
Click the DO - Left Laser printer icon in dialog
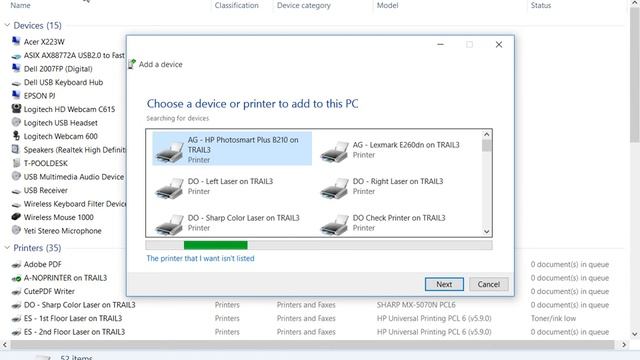[x=169, y=188]
